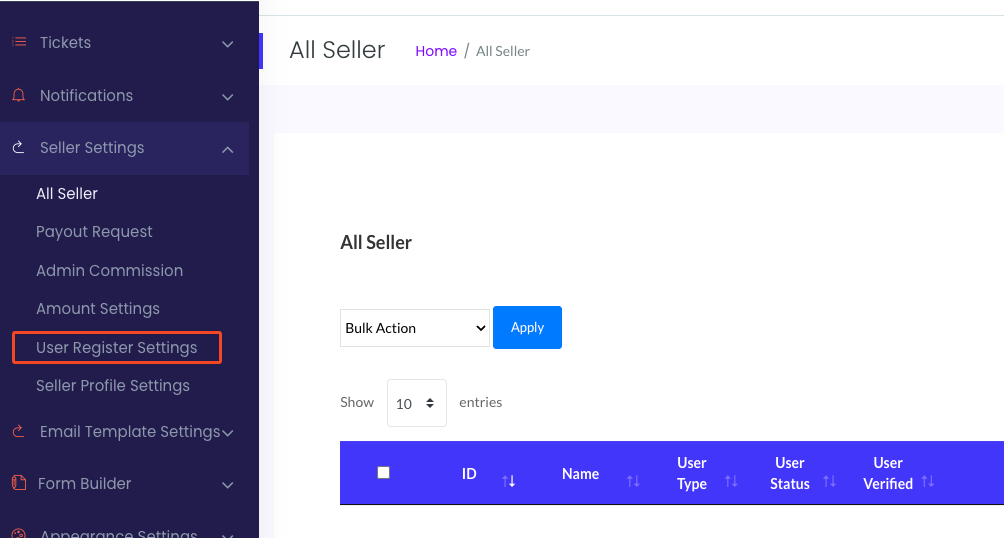Click the Seller Settings sidebar icon
Viewport: 1004px width, 538px height.
[x=18, y=148]
